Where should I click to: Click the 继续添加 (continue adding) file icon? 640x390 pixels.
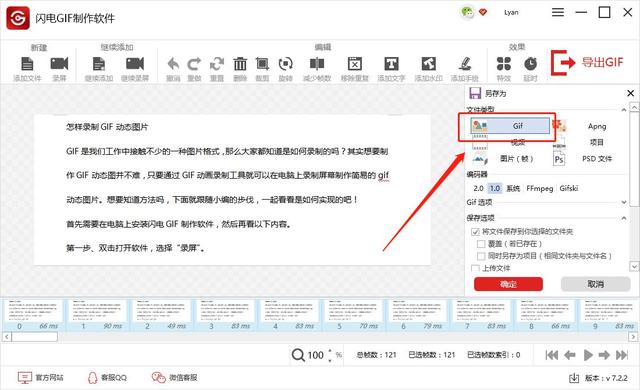click(x=99, y=64)
